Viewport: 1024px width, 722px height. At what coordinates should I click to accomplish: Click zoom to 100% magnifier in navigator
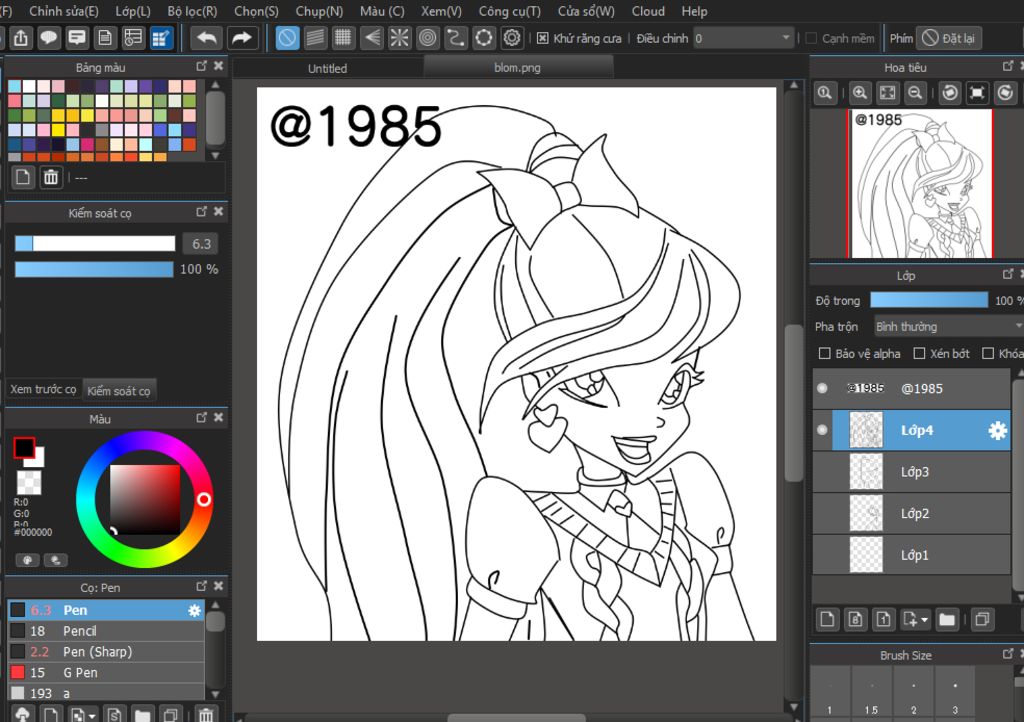click(x=825, y=93)
